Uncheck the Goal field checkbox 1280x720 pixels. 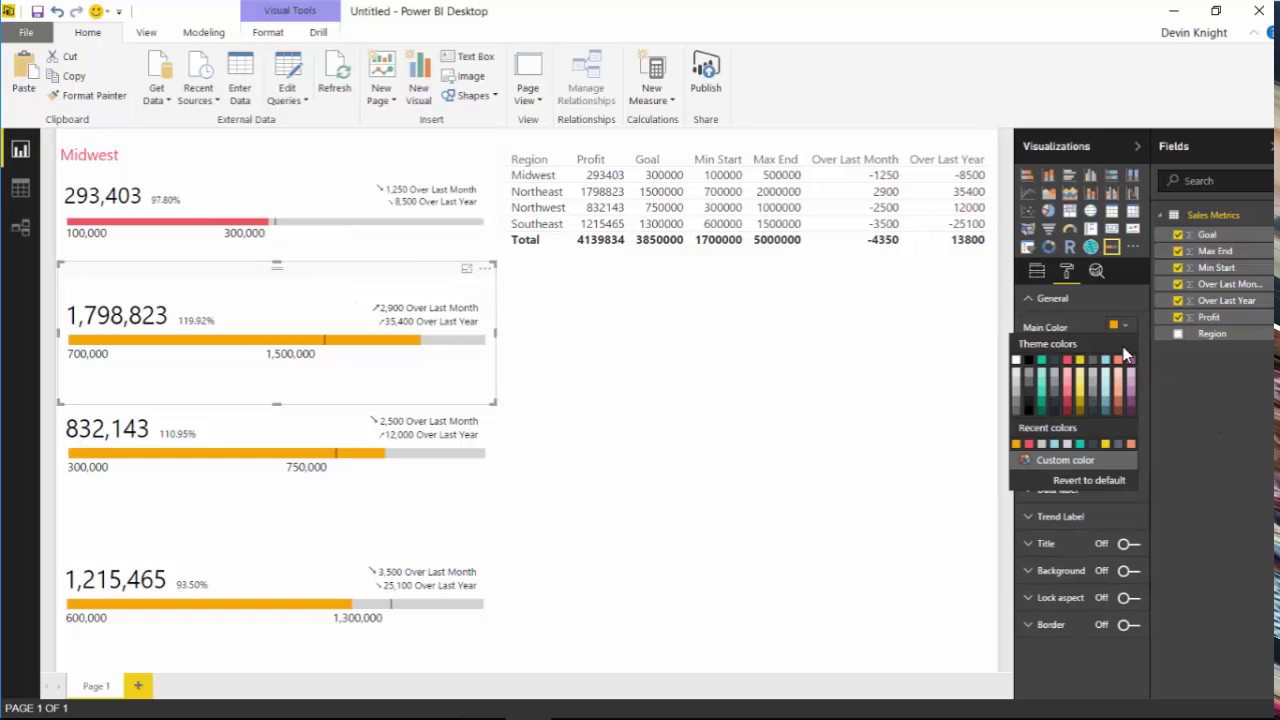click(x=1178, y=235)
